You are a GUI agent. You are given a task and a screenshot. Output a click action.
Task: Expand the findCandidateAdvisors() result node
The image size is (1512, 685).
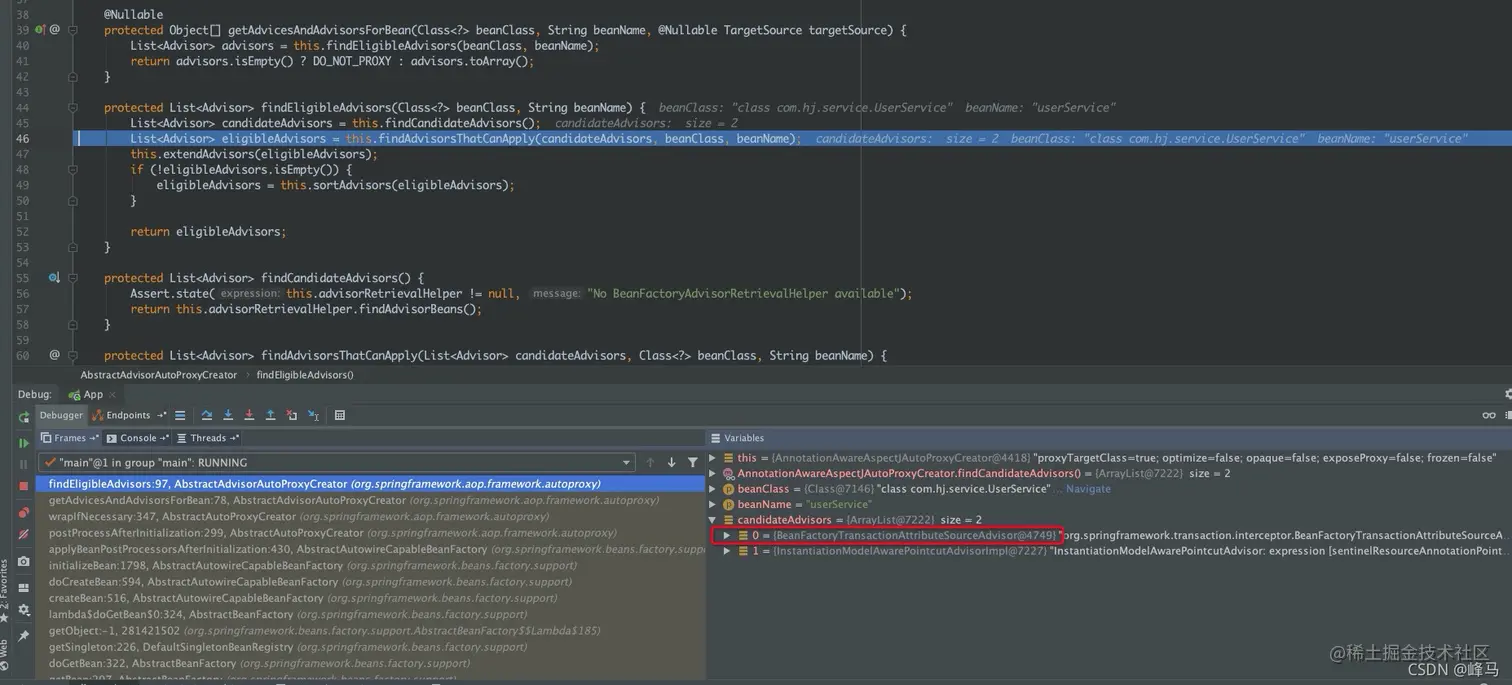tap(713, 473)
